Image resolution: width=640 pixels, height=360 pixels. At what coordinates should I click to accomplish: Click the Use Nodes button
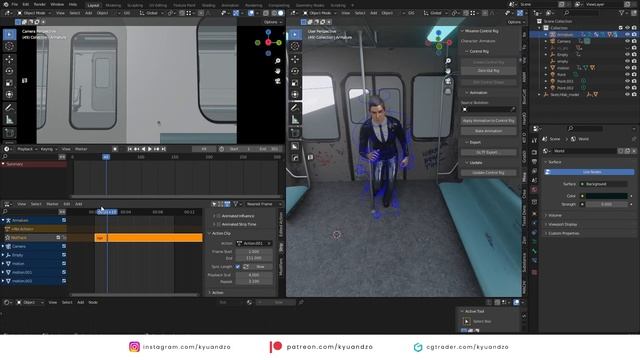click(x=590, y=172)
